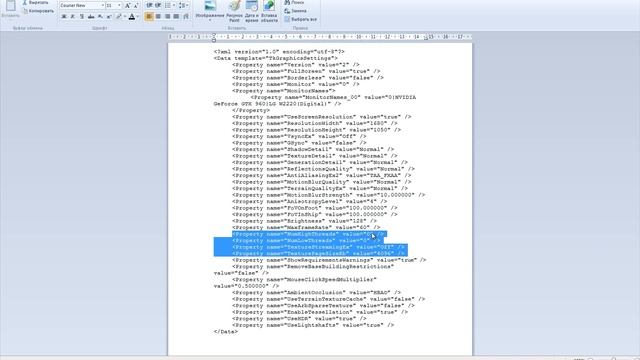Open the font size combo box
The width and height of the screenshot is (640, 360).
click(113, 6)
